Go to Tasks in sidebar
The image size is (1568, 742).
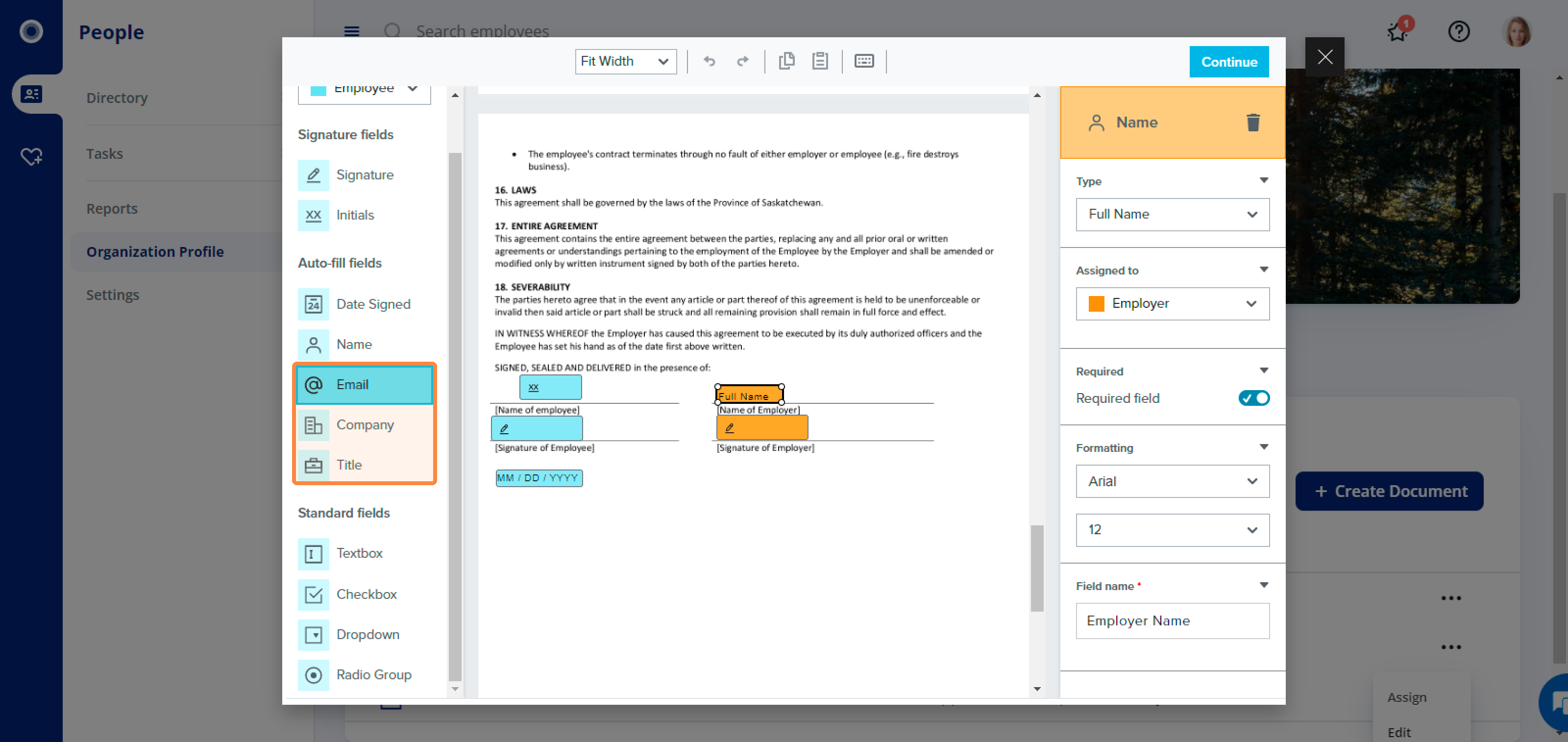coord(104,153)
